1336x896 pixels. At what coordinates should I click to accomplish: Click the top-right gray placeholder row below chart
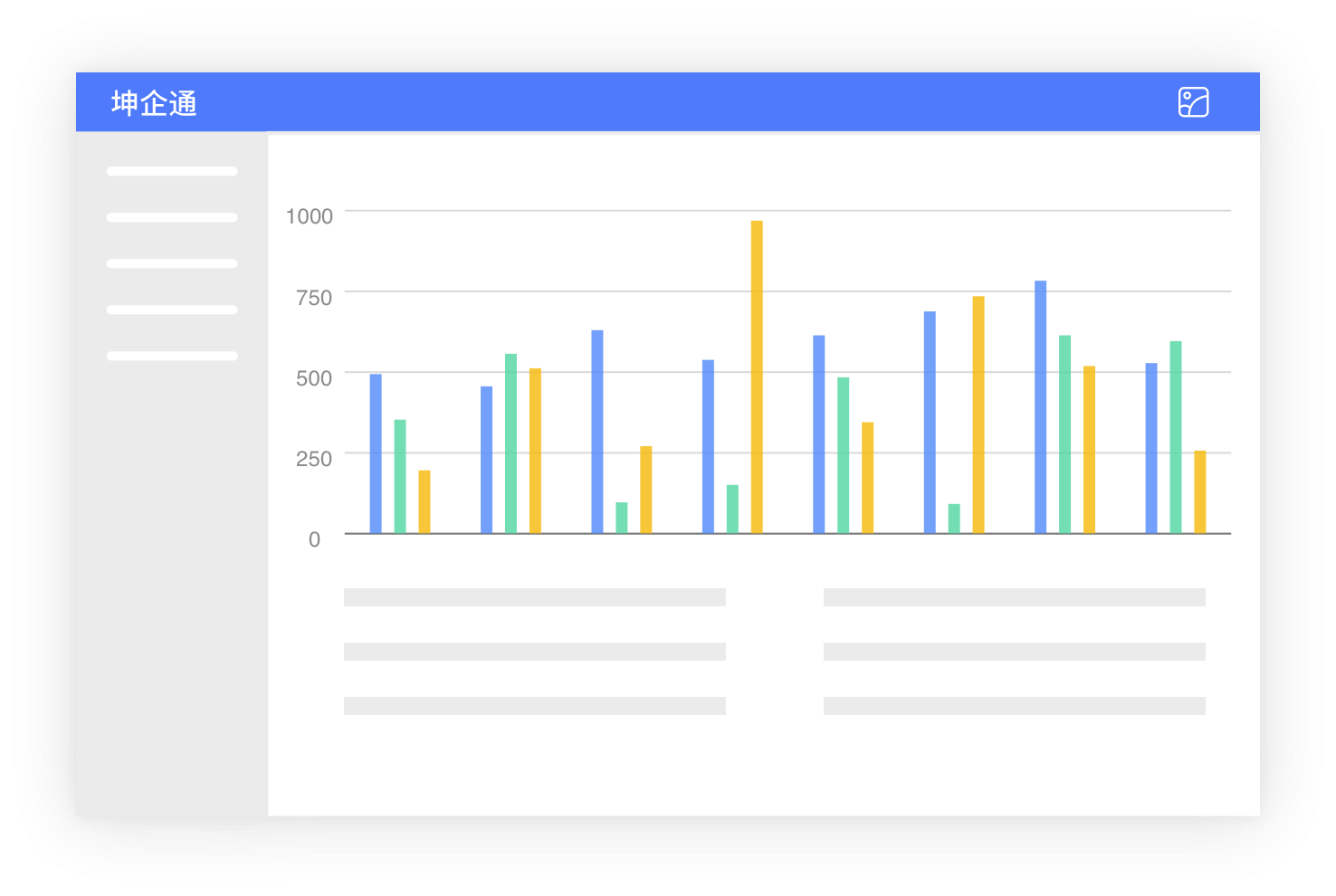[1014, 597]
